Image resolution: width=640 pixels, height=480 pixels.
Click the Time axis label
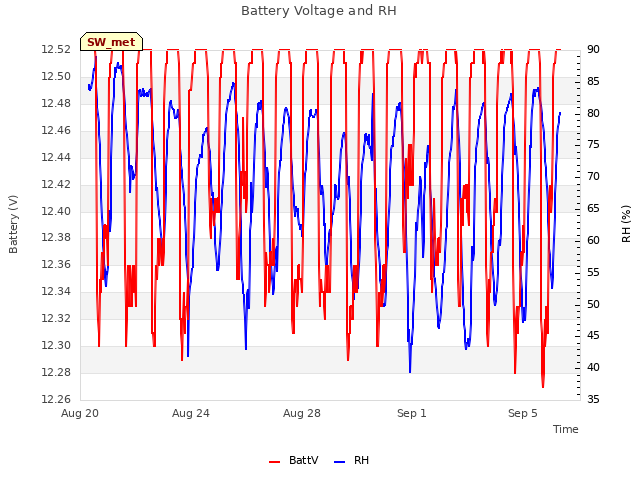[566, 429]
